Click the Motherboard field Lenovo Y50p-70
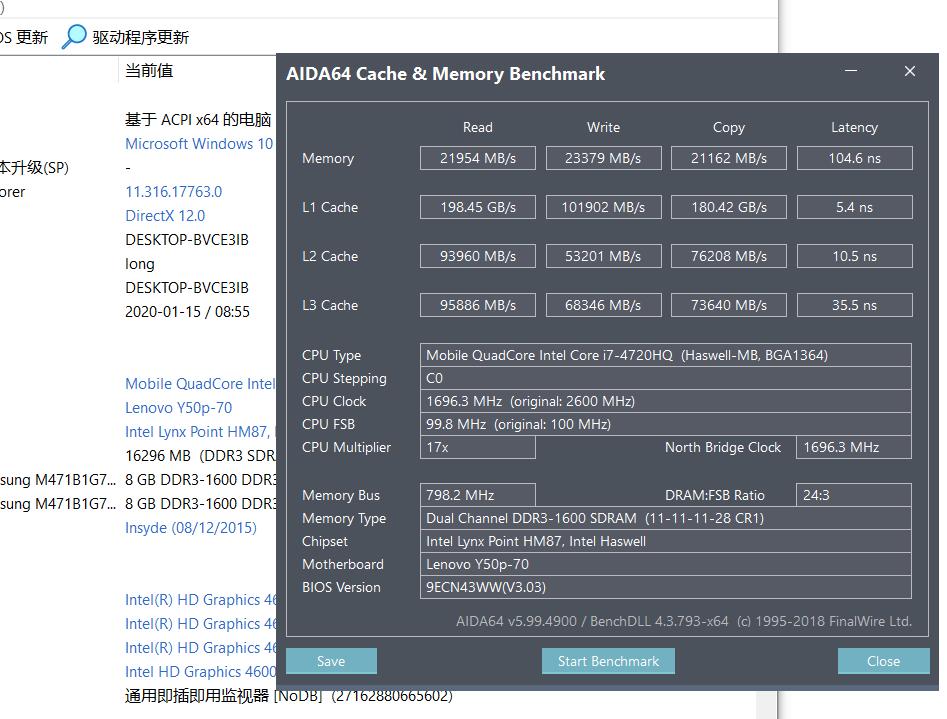The width and height of the screenshot is (947, 719). (666, 564)
